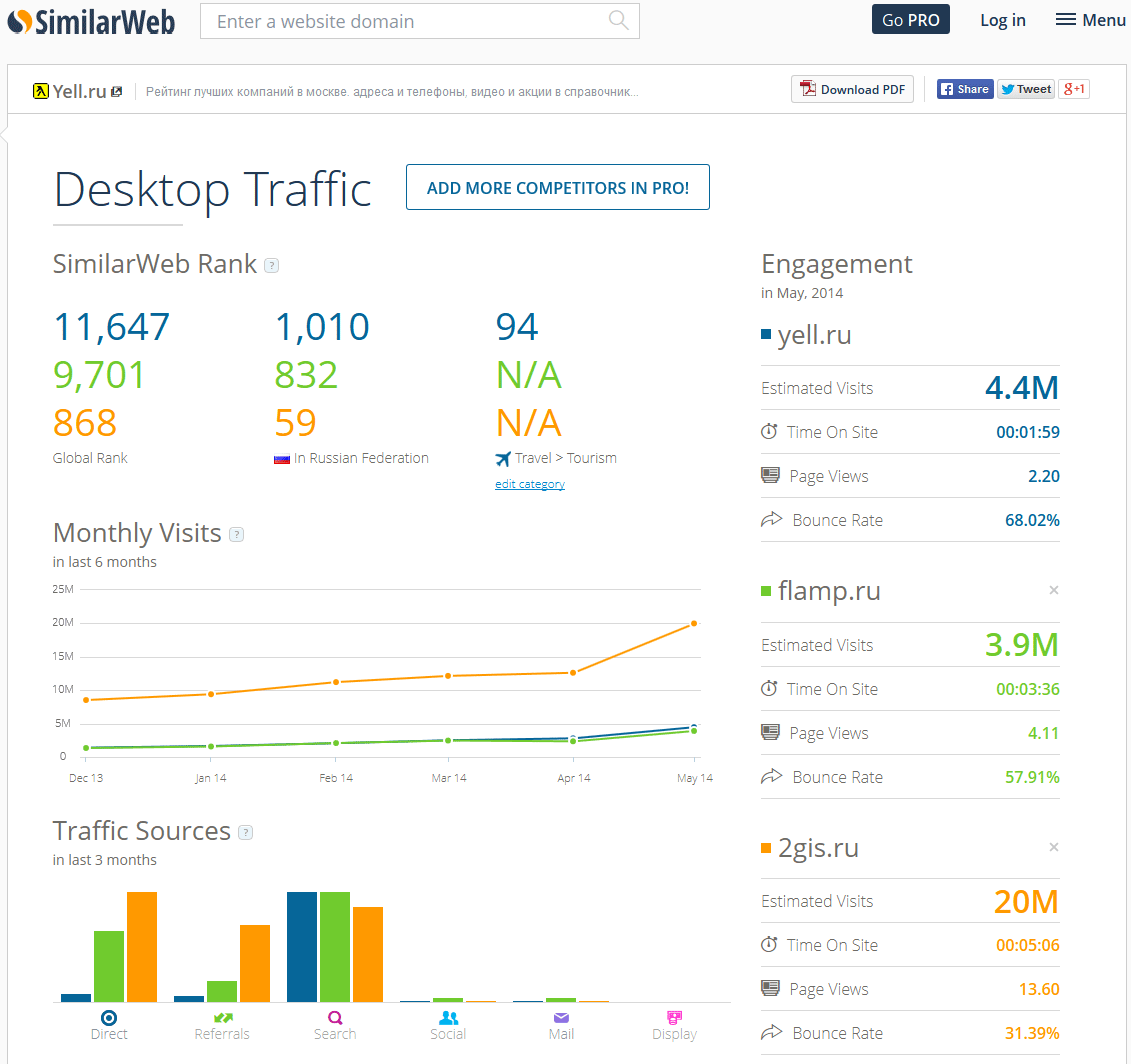The height and width of the screenshot is (1064, 1131).
Task: Click the 2gis.ru page views 13.60
Action: (1039, 989)
